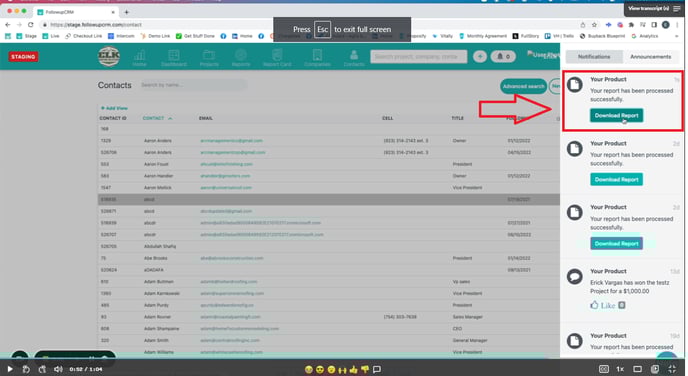Image resolution: width=688 pixels, height=376 pixels.
Task: Exit full screen using collapse icon
Action: tap(672, 369)
